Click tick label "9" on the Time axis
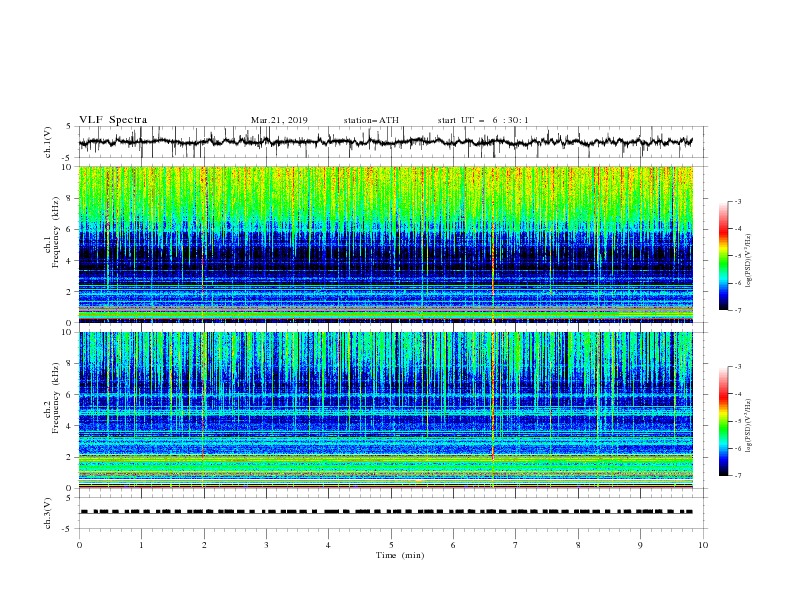Screen dimensions: 792x612 [x=640, y=545]
